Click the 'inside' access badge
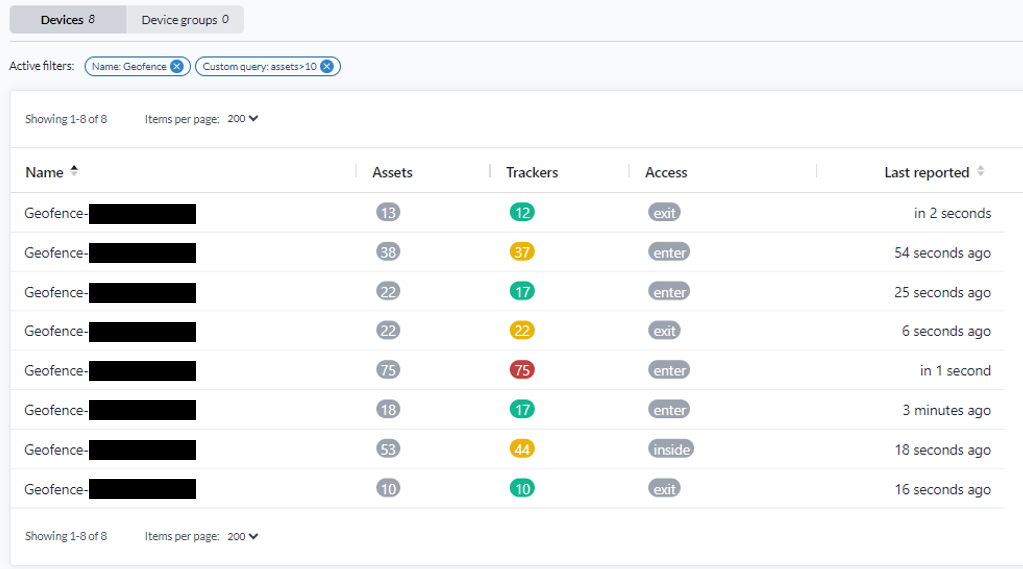Viewport: 1023px width, 569px height. (671, 449)
